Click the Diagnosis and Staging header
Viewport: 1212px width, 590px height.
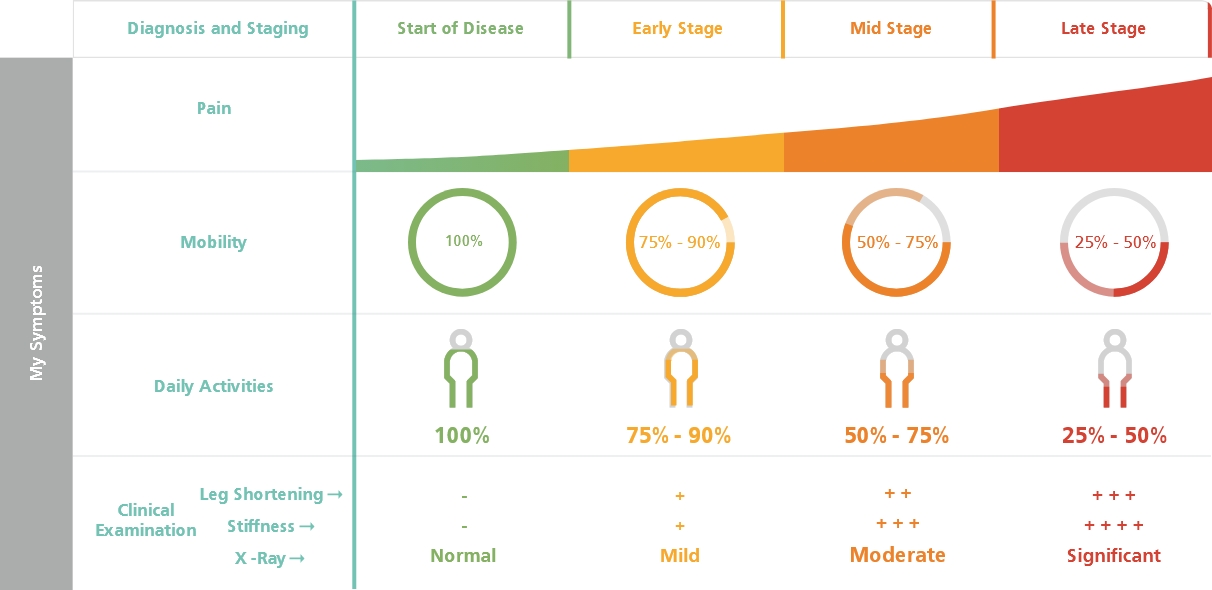point(217,28)
